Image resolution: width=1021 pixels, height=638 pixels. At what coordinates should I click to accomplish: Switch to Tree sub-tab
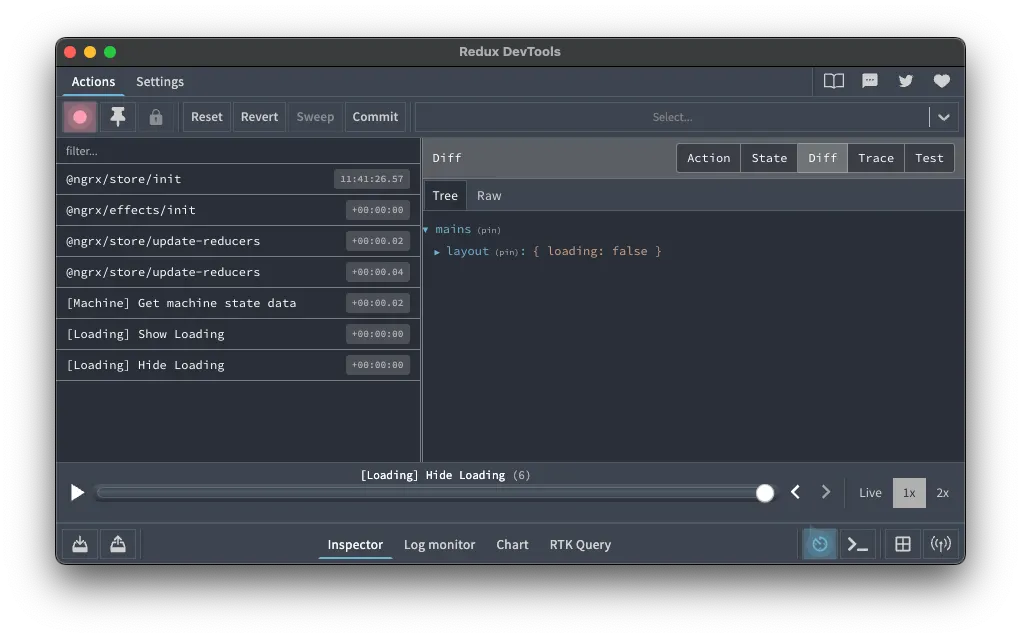click(445, 196)
